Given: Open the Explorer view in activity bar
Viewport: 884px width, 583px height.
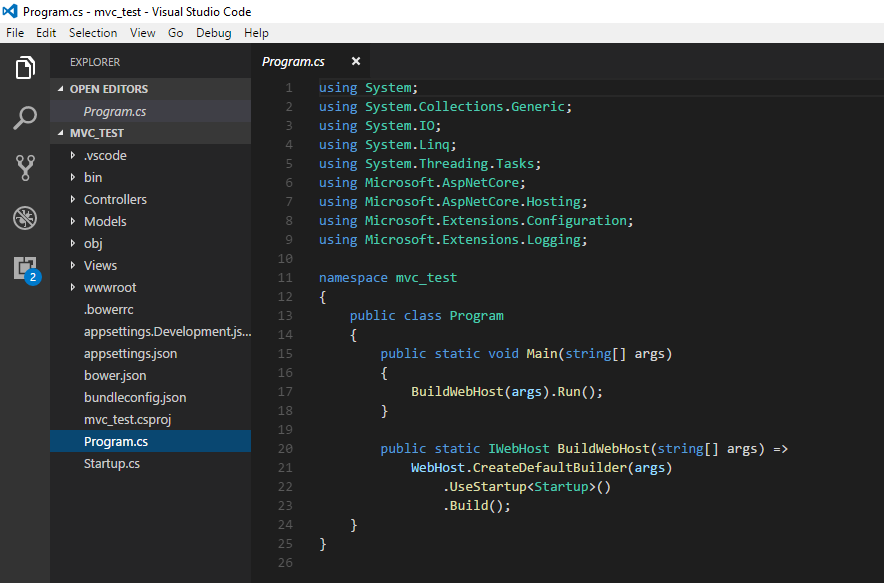Looking at the screenshot, I should pos(25,68).
